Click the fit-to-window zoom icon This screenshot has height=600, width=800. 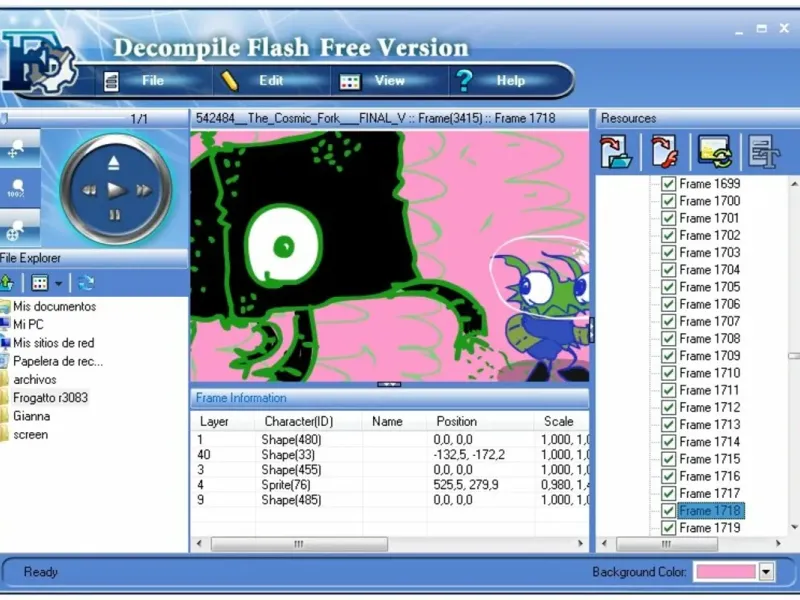pos(17,229)
